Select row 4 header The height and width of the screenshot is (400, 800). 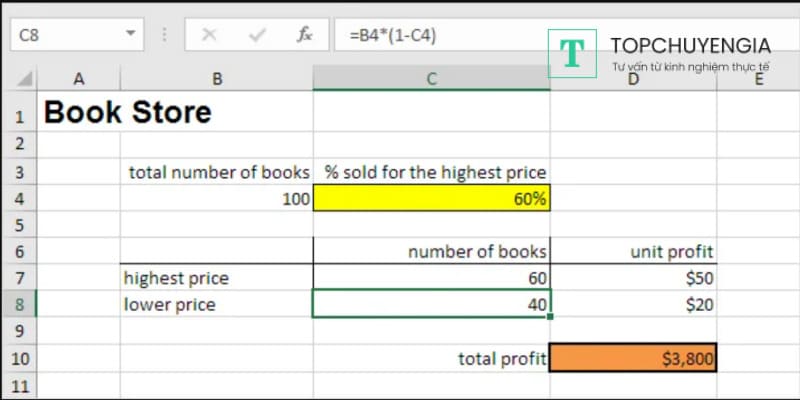coord(19,199)
